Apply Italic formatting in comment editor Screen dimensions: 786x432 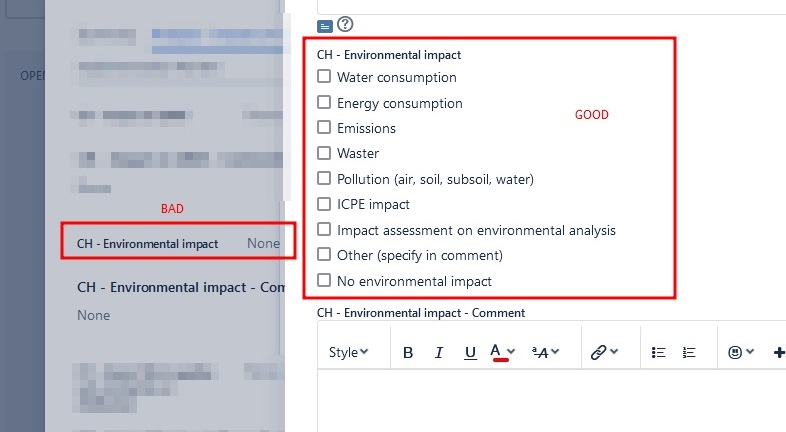[x=439, y=353]
